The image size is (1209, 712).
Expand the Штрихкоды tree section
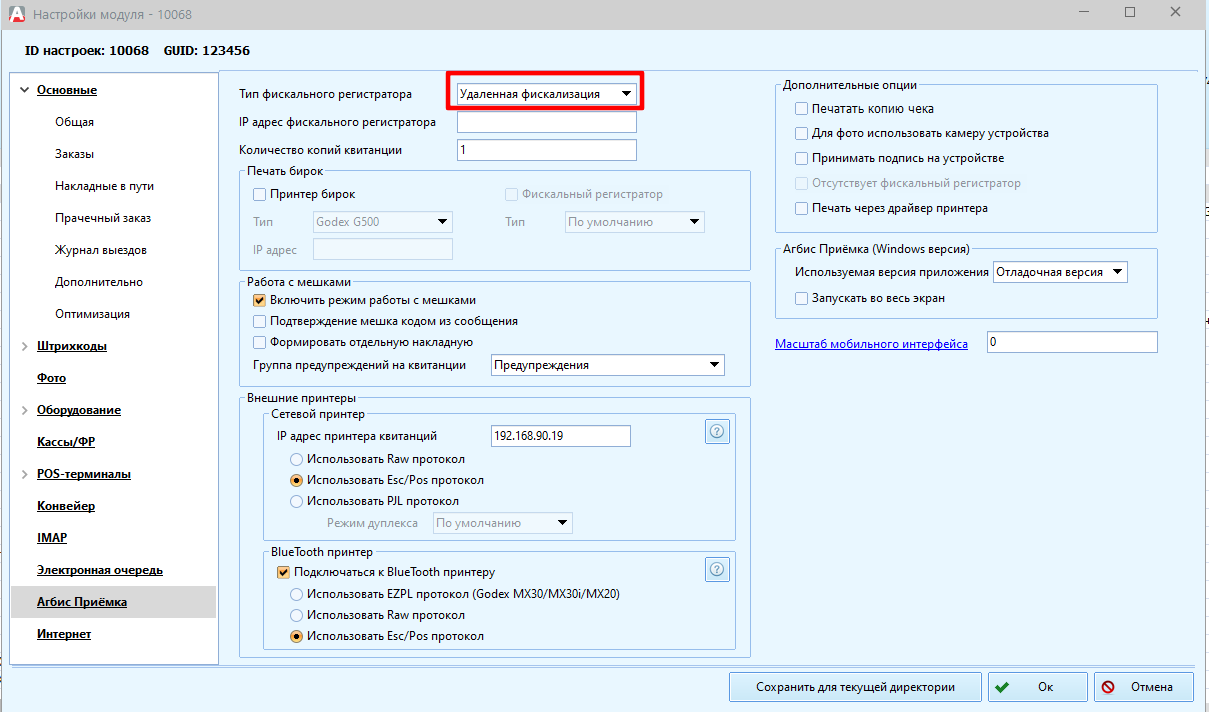point(24,346)
